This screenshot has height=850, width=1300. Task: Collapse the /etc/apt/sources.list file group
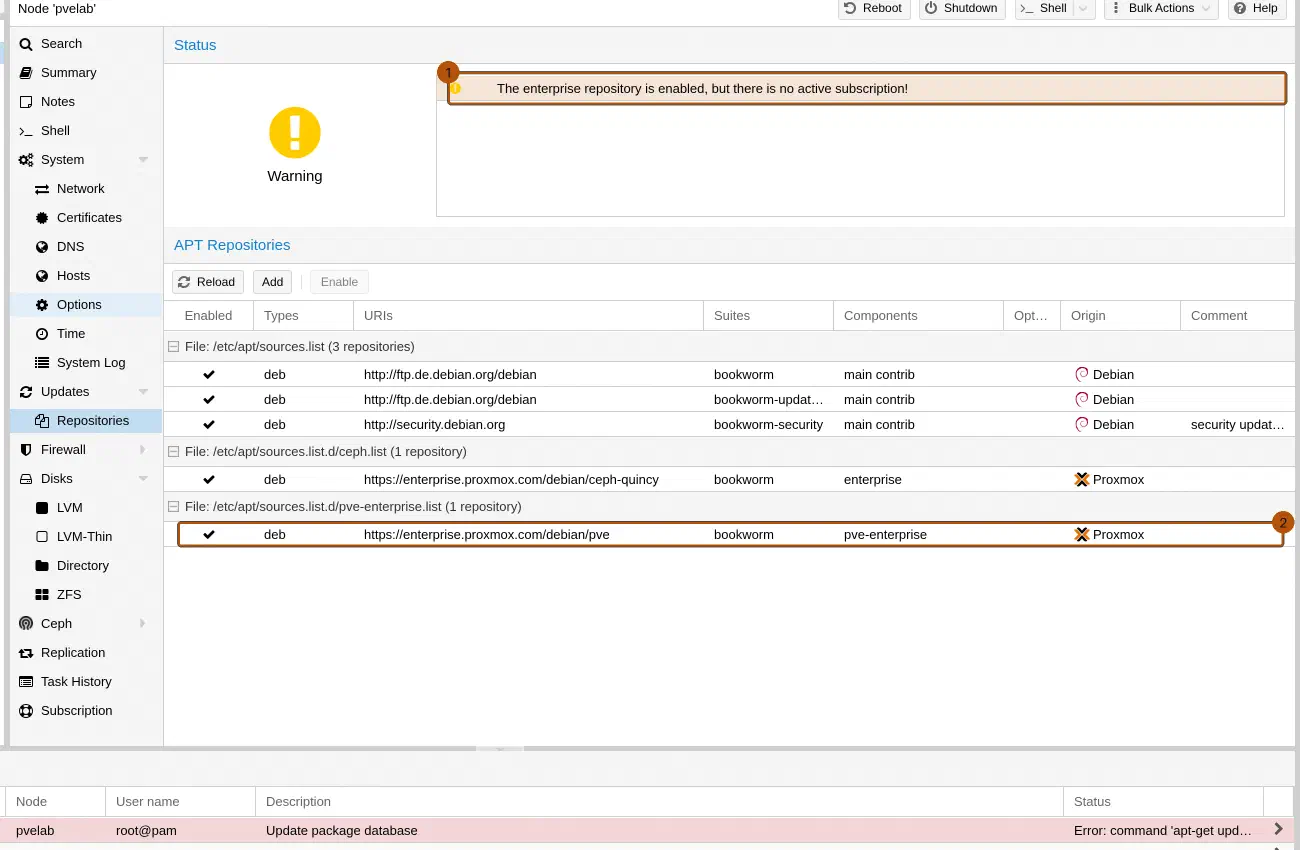pyautogui.click(x=174, y=347)
